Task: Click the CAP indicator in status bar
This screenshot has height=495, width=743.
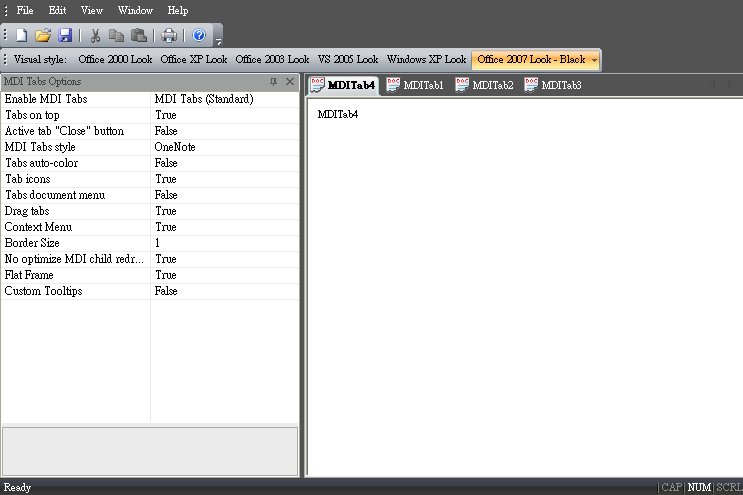Action: [671, 487]
